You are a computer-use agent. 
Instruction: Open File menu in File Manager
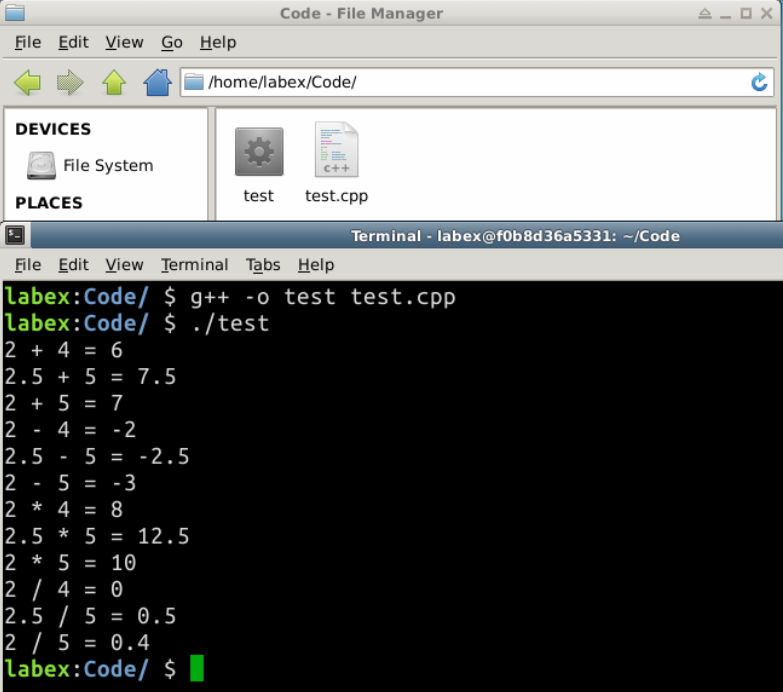[x=28, y=42]
